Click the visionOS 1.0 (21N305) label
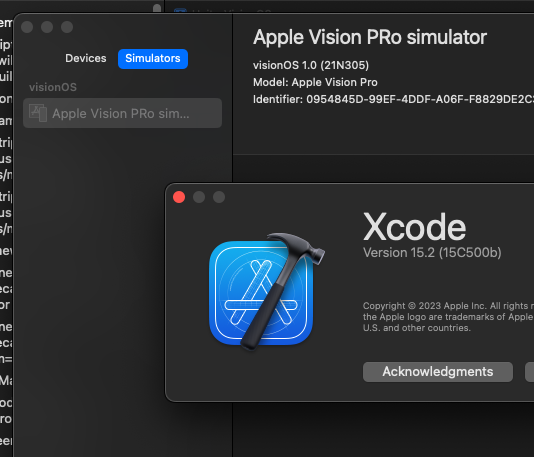 coord(311,65)
